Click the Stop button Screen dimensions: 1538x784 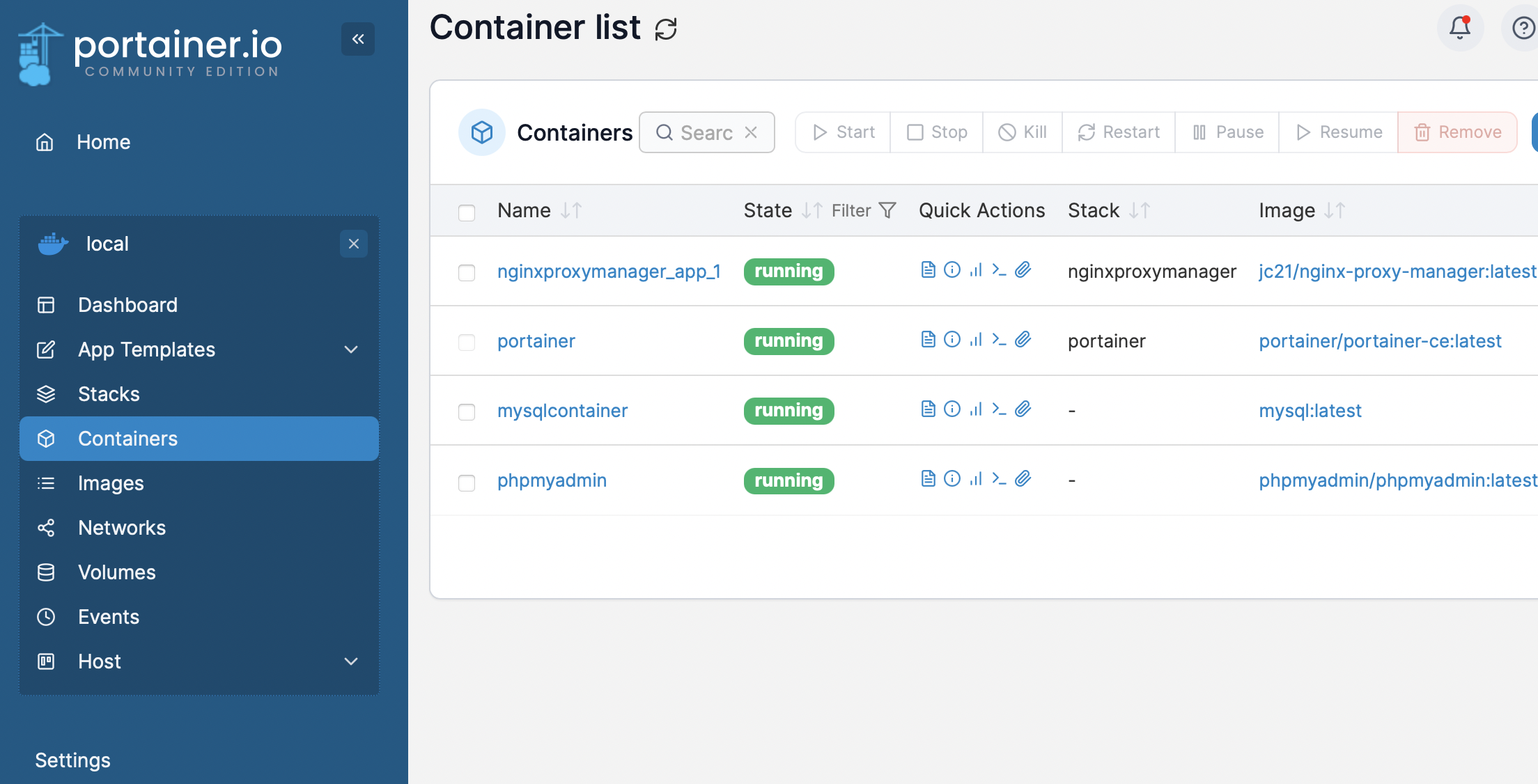pyautogui.click(x=937, y=132)
